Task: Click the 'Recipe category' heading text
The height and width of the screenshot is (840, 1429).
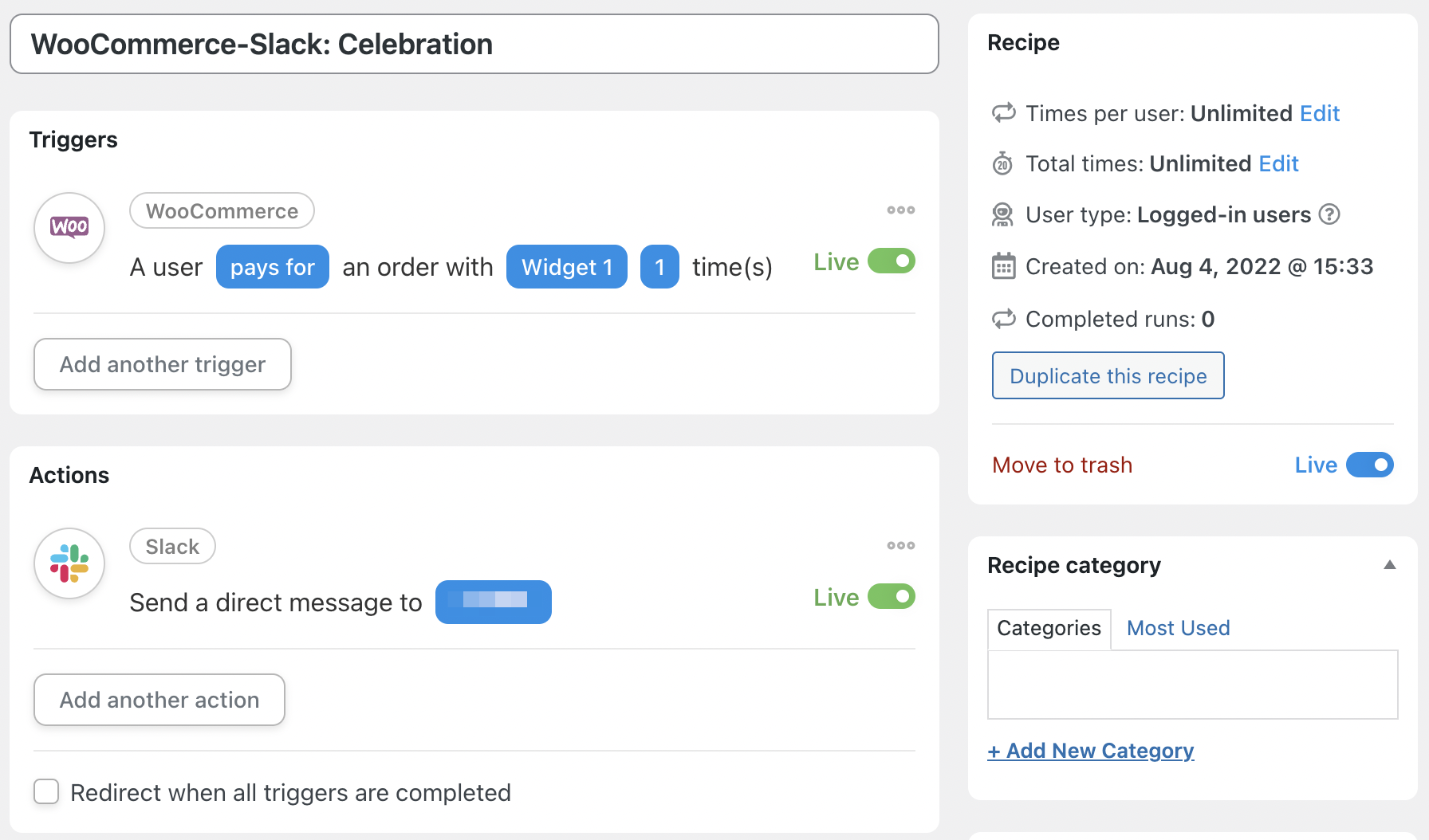Action: (1074, 565)
